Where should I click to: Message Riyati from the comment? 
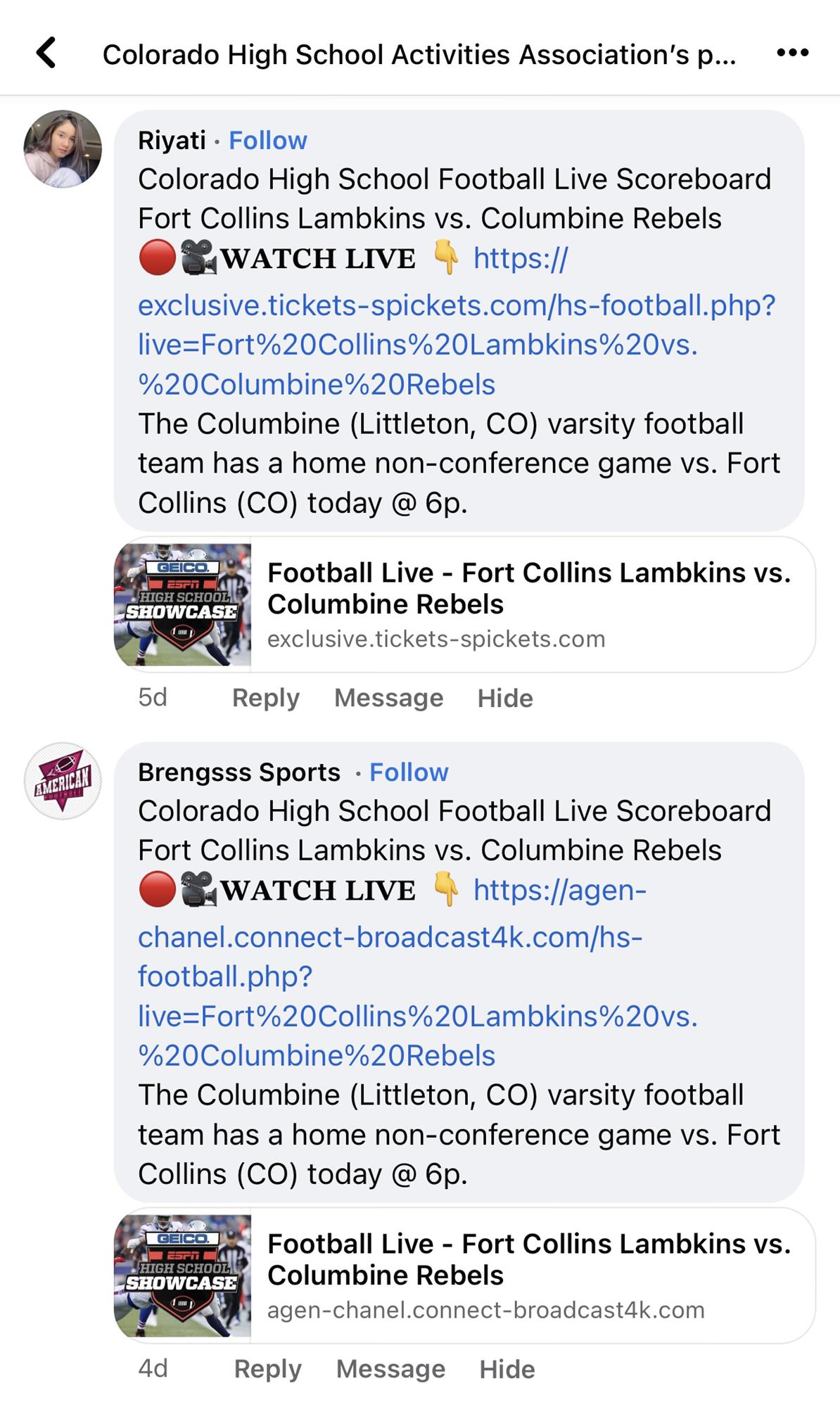point(388,698)
